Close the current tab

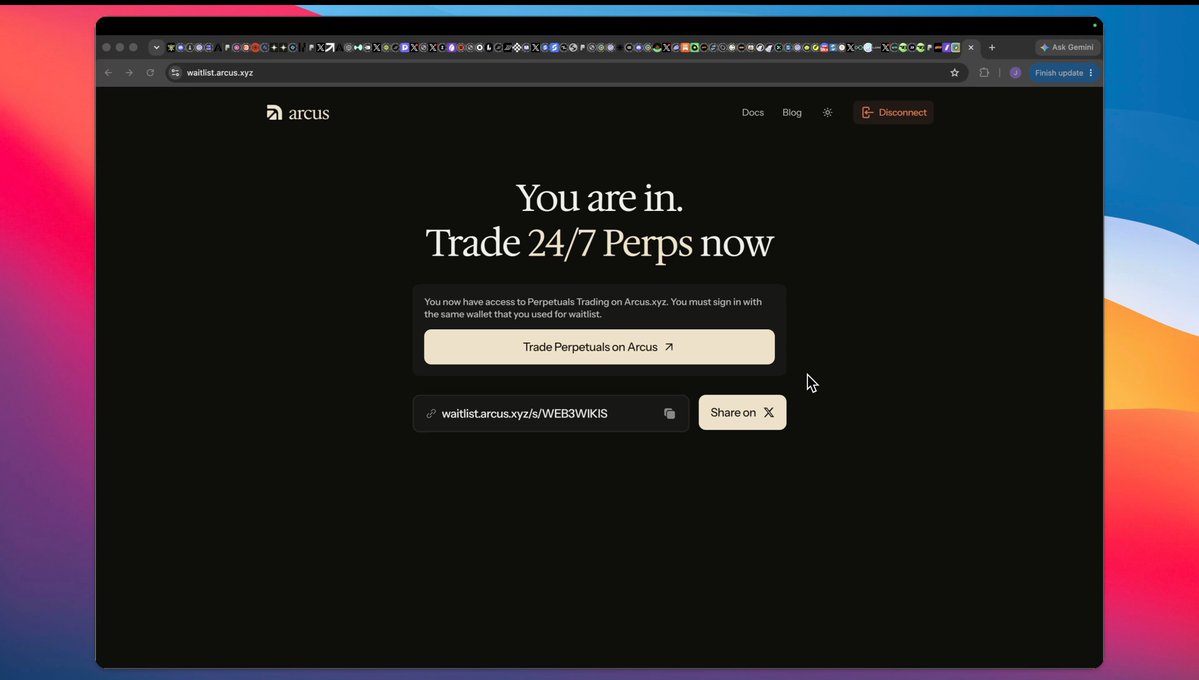point(971,47)
